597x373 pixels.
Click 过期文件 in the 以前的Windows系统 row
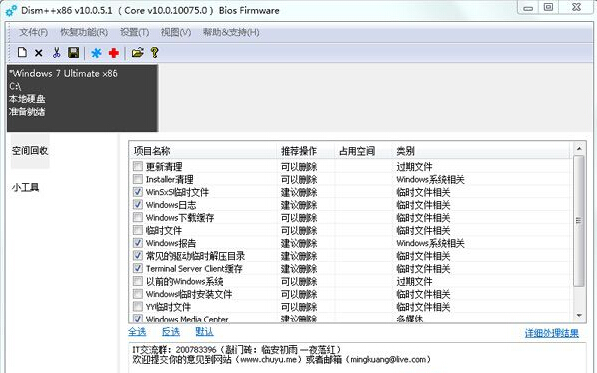[414, 281]
